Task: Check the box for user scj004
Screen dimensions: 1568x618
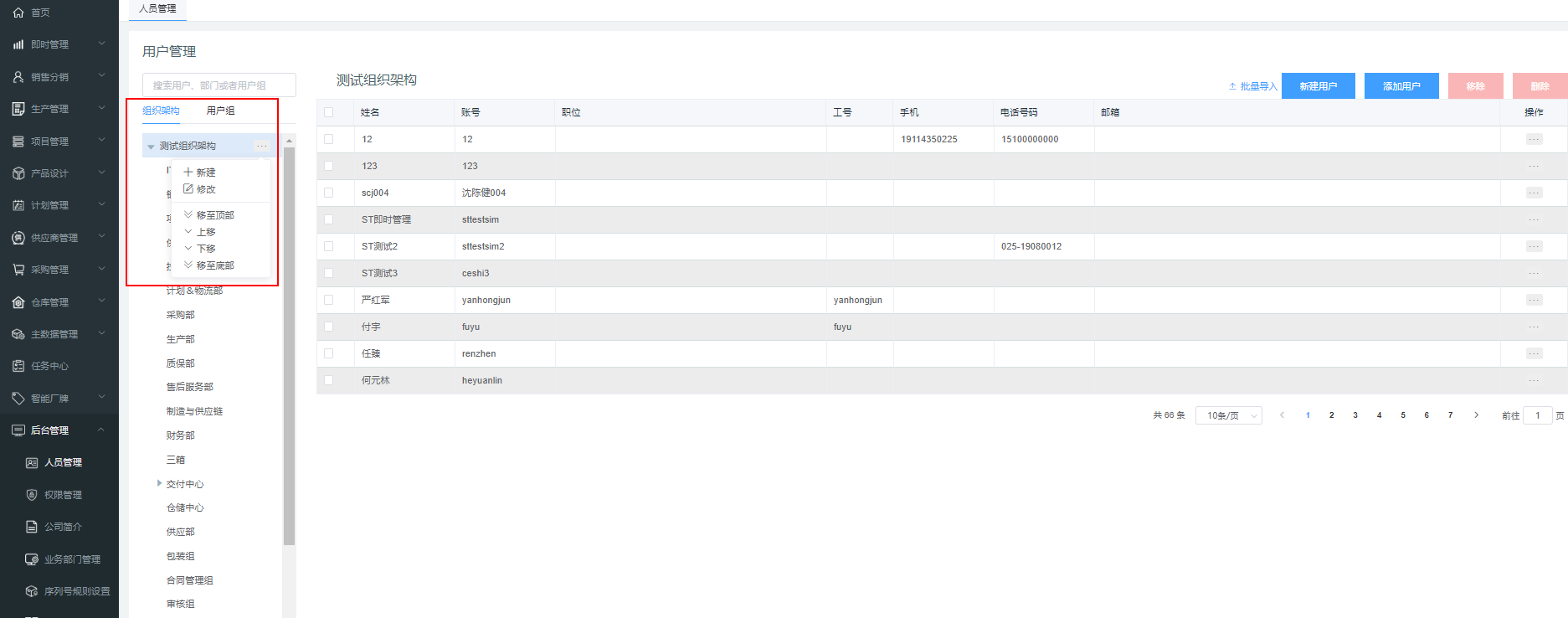Action: click(328, 193)
